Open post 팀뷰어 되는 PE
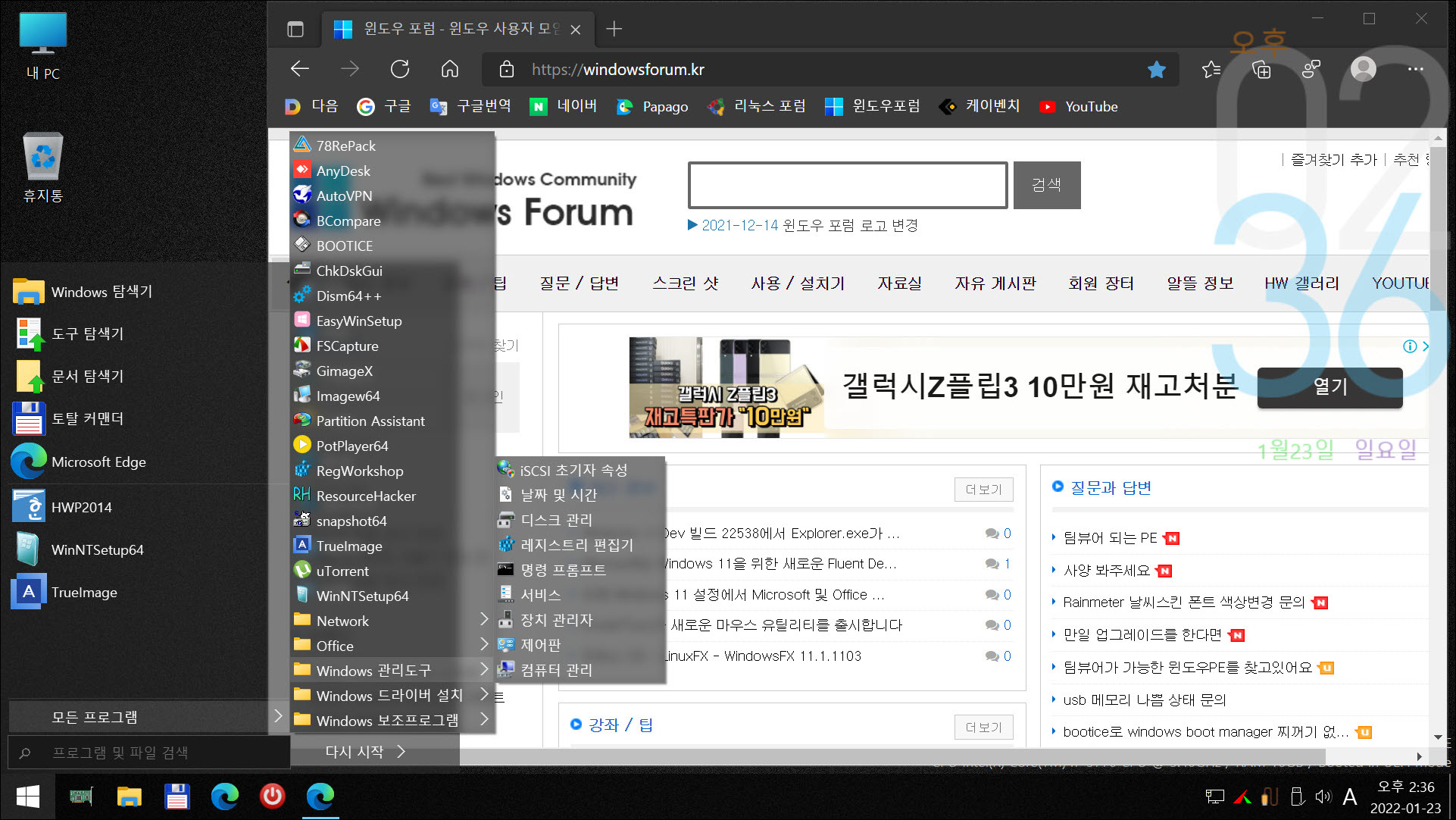The image size is (1456, 820). (x=1110, y=538)
